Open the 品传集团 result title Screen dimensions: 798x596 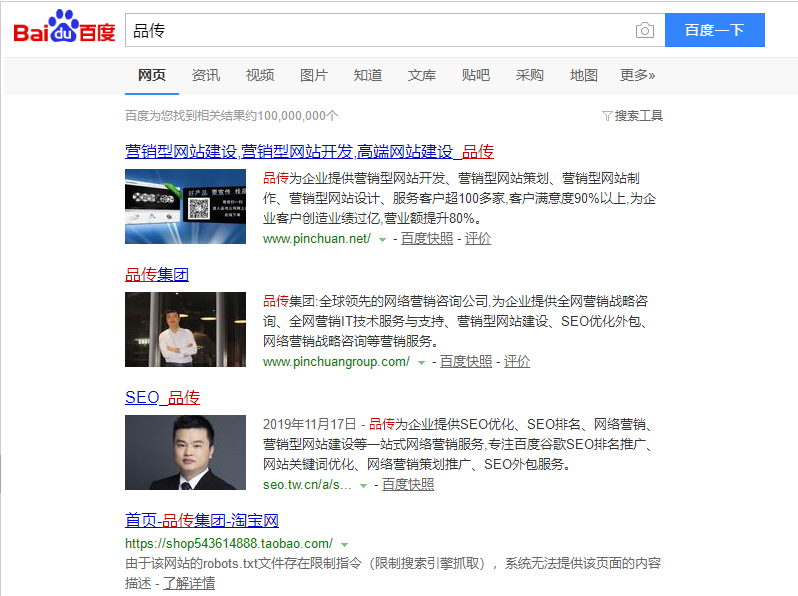(x=157, y=275)
